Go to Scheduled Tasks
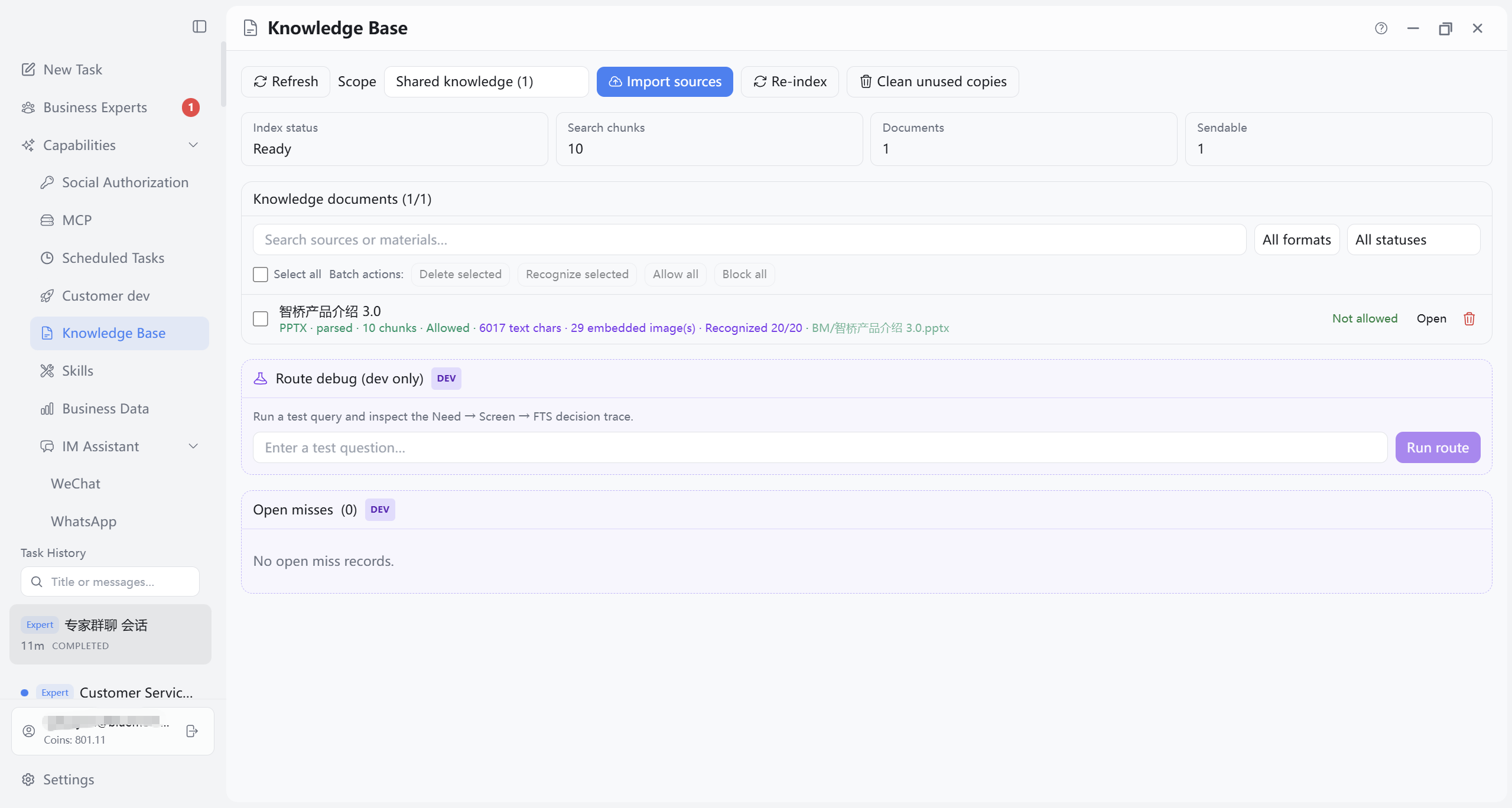The height and width of the screenshot is (808, 1512). click(119, 258)
